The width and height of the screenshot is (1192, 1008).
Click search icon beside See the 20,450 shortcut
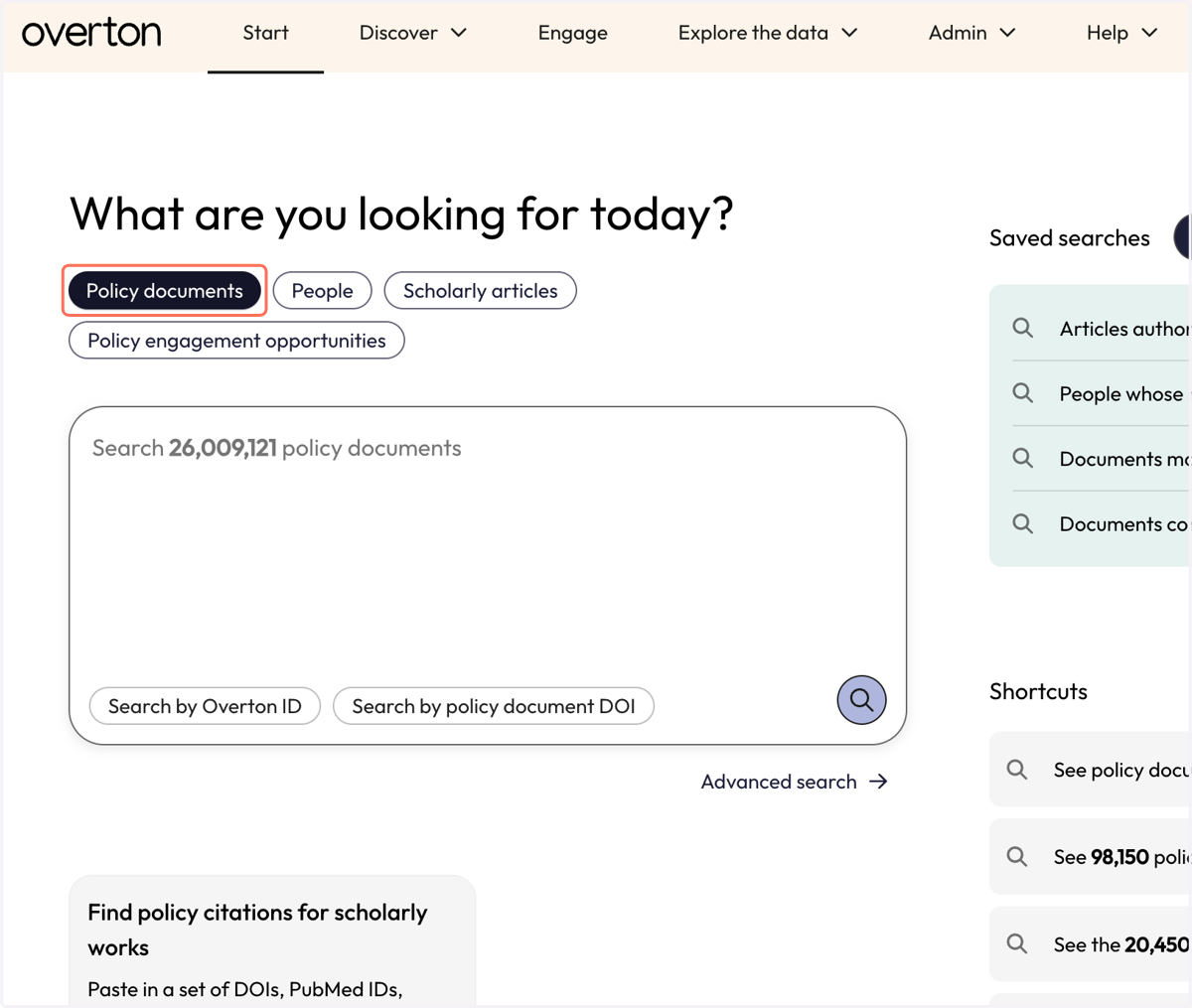[x=1017, y=943]
